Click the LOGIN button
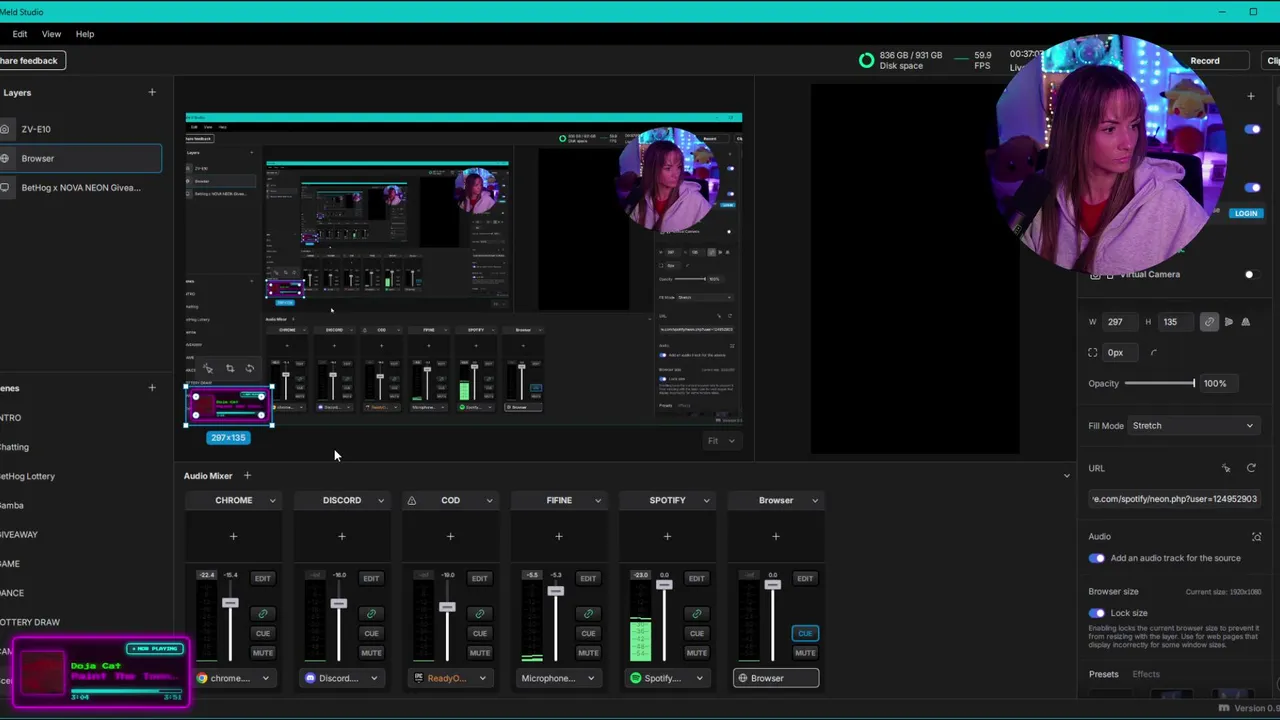This screenshot has height=720, width=1280. click(x=1245, y=213)
